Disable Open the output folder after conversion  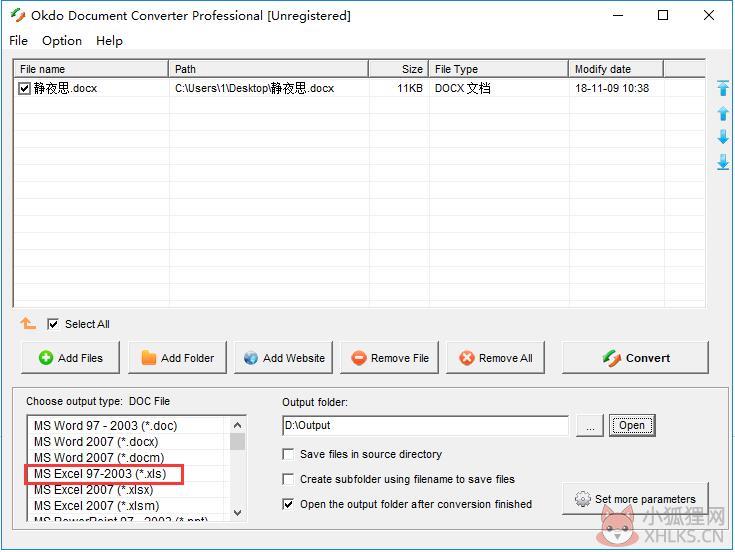coord(288,504)
